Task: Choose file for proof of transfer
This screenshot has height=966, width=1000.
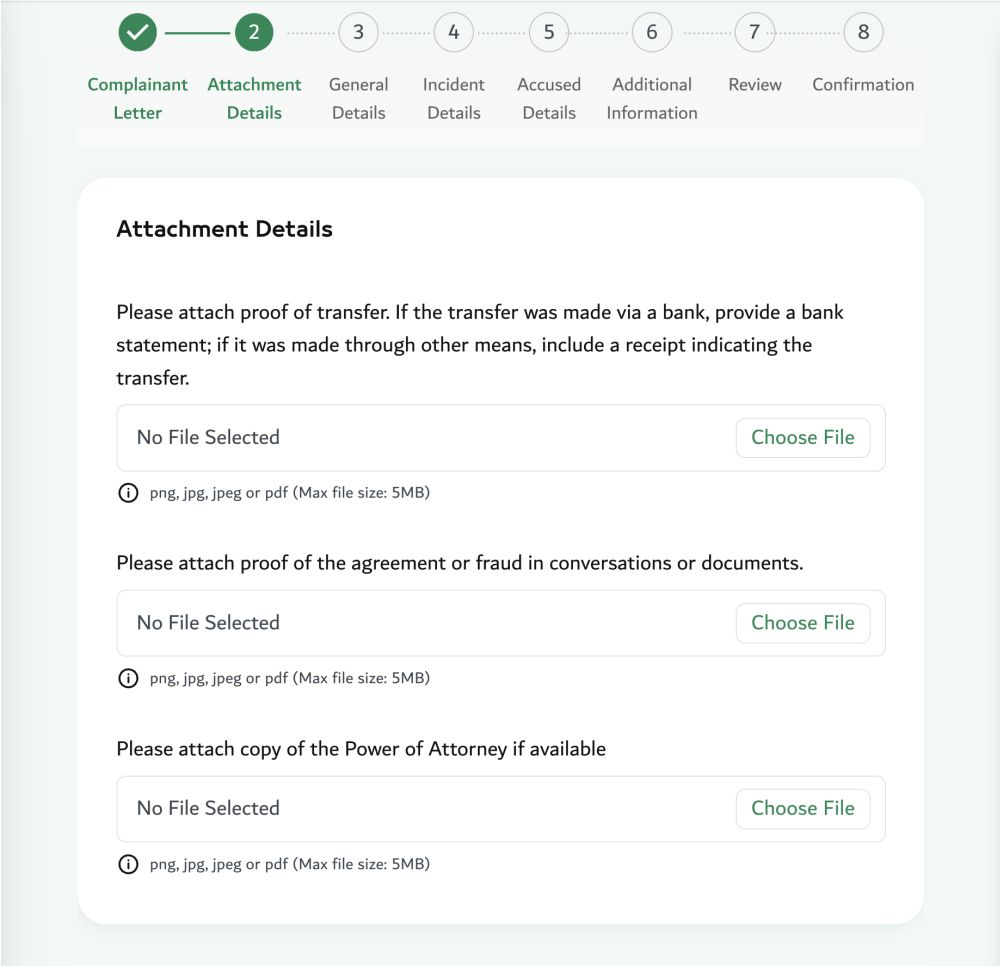Action: tap(803, 437)
